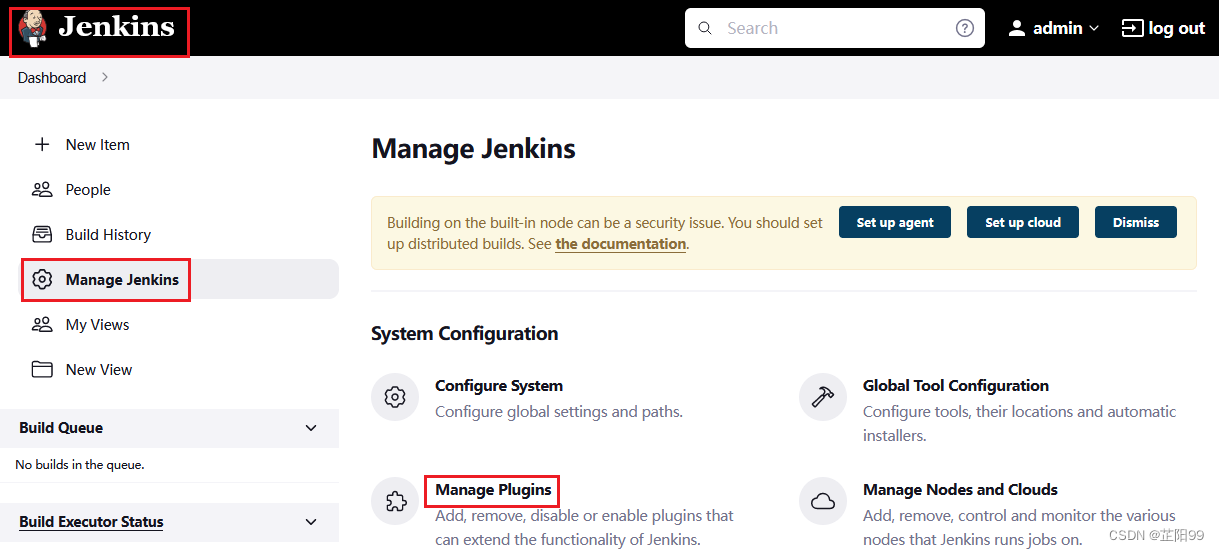Viewport: 1219px width, 551px height.
Task: Click the Set up cloud button
Action: pyautogui.click(x=1023, y=222)
